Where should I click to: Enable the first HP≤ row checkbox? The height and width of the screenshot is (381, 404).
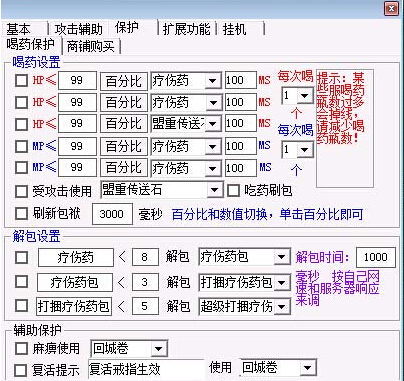21,81
